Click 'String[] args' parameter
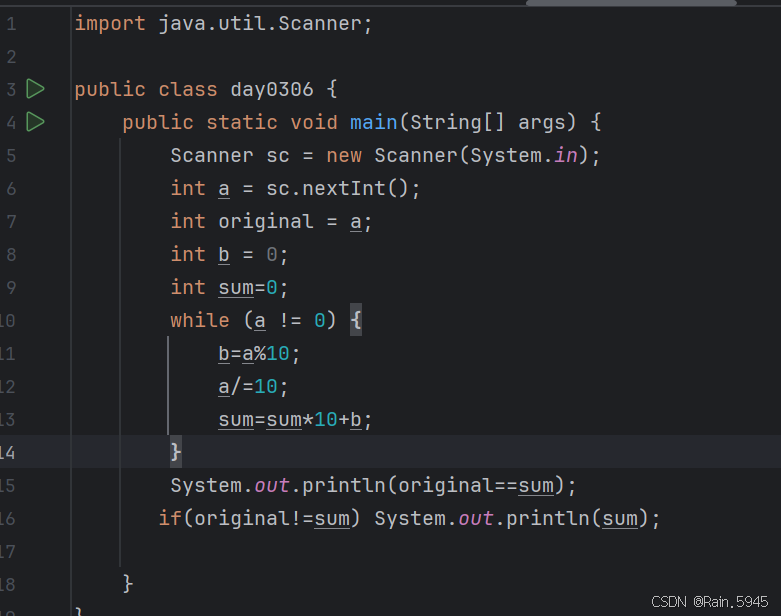Screen dimensions: 781x616 click(488, 123)
